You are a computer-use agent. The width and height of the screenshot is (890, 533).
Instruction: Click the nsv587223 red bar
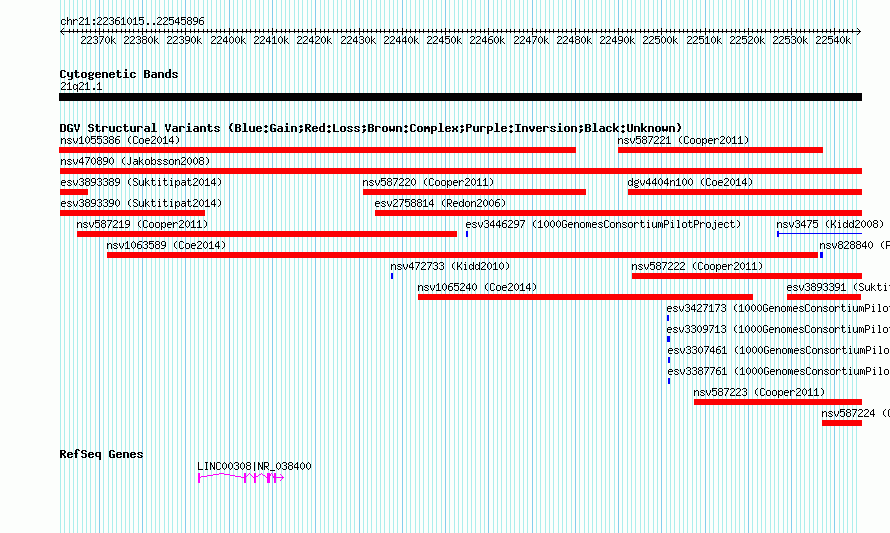(778, 402)
